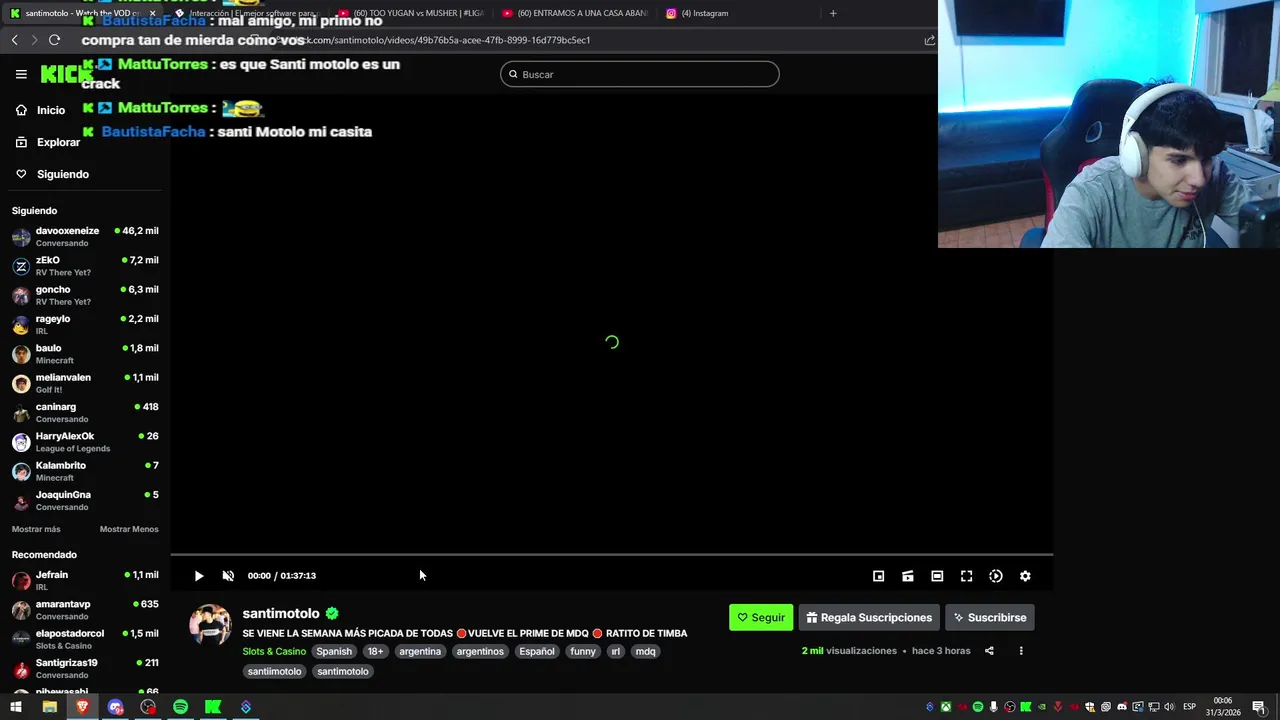Select the funny tag
The width and height of the screenshot is (1280, 720).
pos(583,651)
